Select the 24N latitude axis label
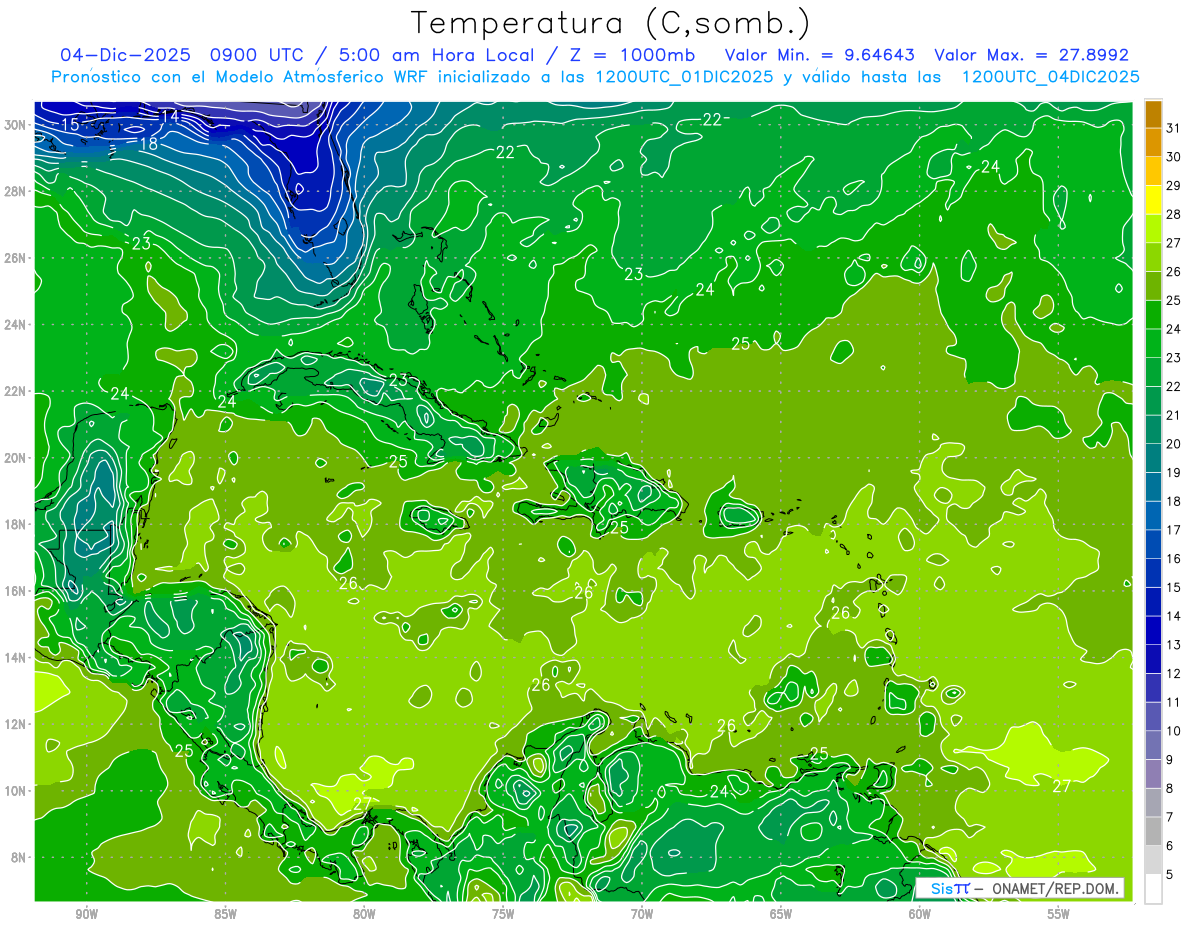This screenshot has width=1200, height=927. pos(15,324)
